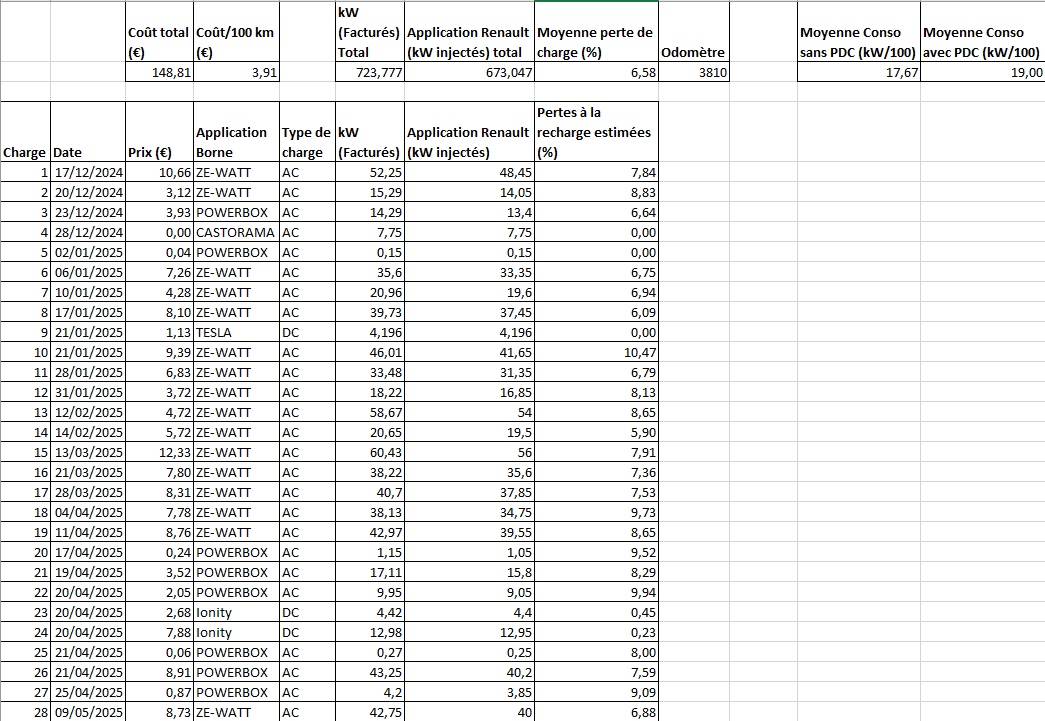Select Pertes à la recharge estimées header

coord(596,132)
